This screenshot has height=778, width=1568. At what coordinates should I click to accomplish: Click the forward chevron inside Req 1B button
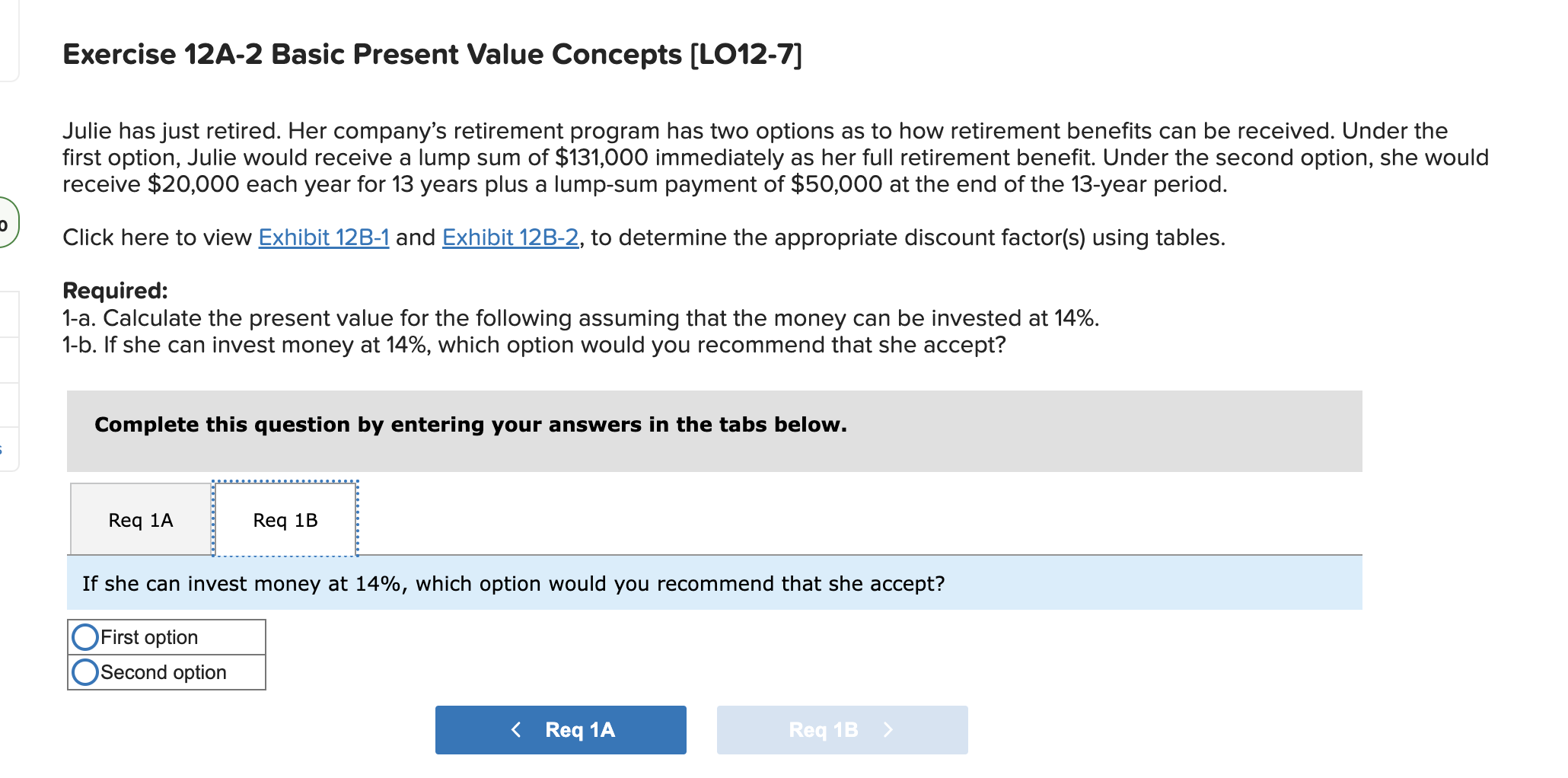[x=888, y=729]
